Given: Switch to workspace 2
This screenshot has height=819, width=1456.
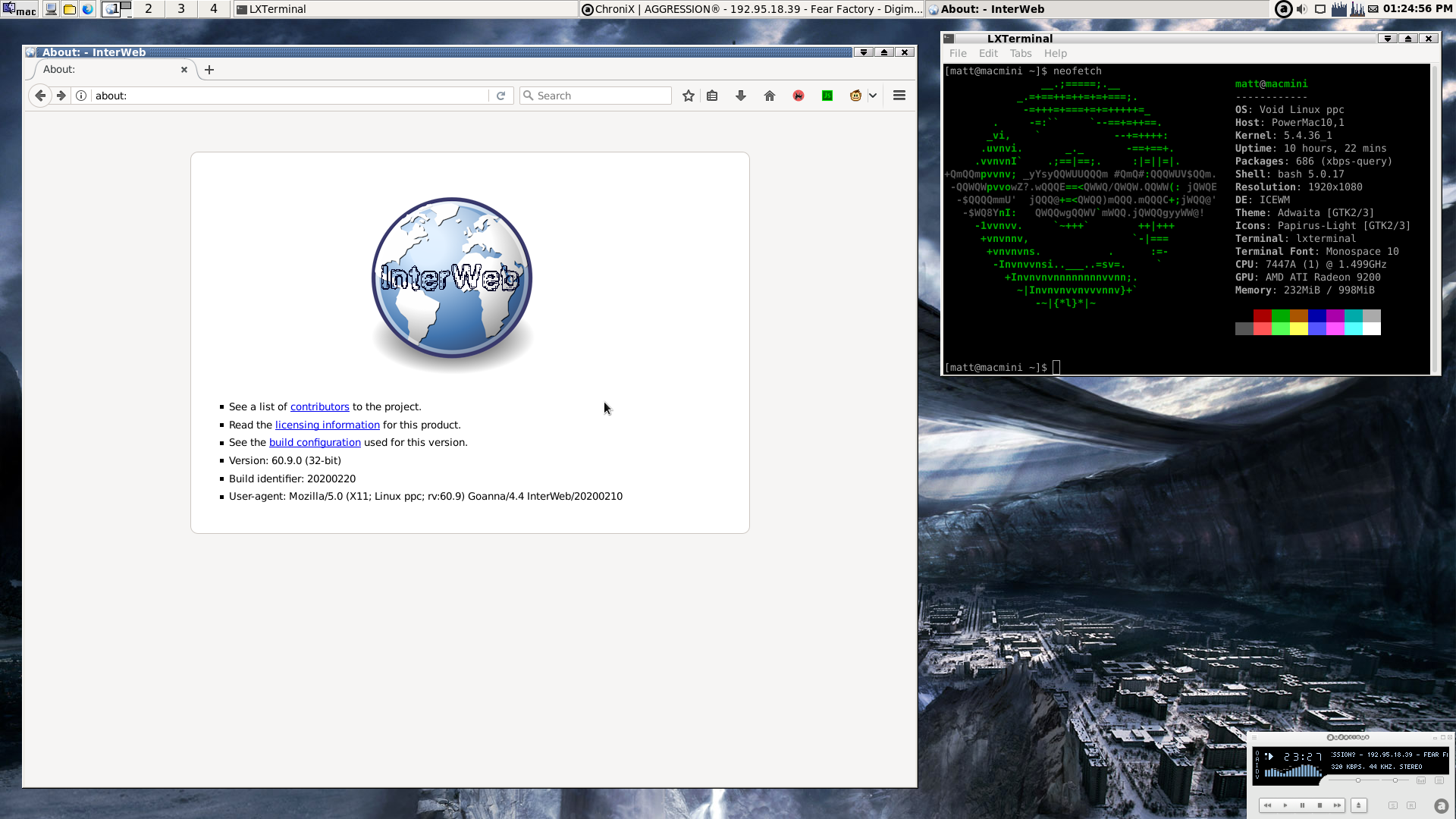Looking at the screenshot, I should [x=149, y=9].
